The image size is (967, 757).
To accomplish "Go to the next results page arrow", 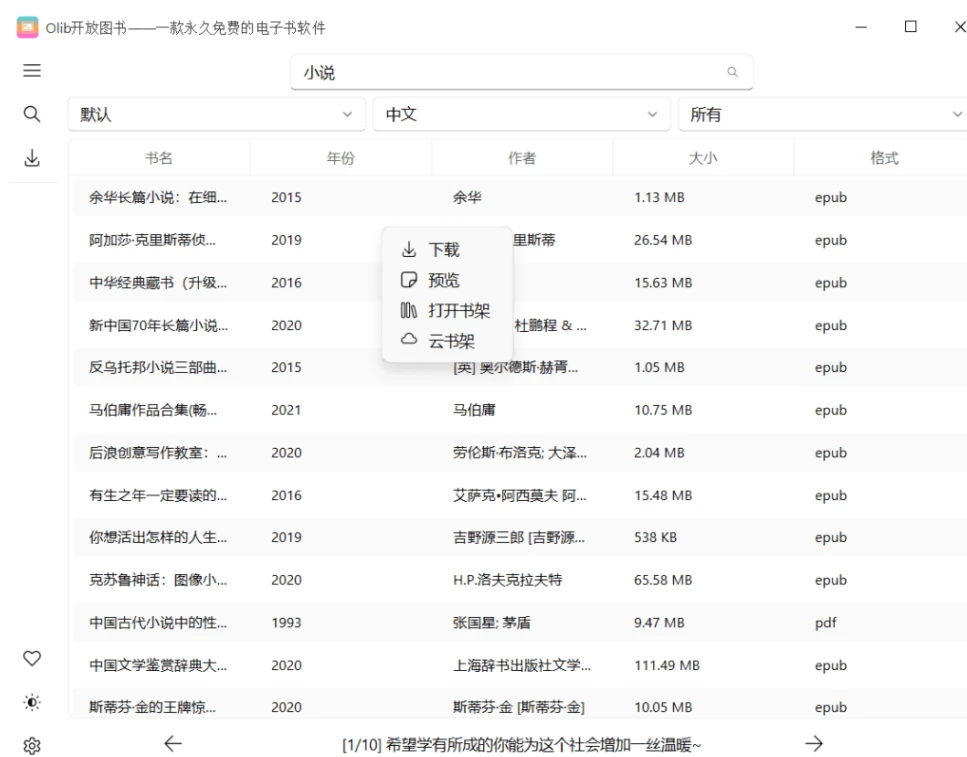I will click(814, 743).
